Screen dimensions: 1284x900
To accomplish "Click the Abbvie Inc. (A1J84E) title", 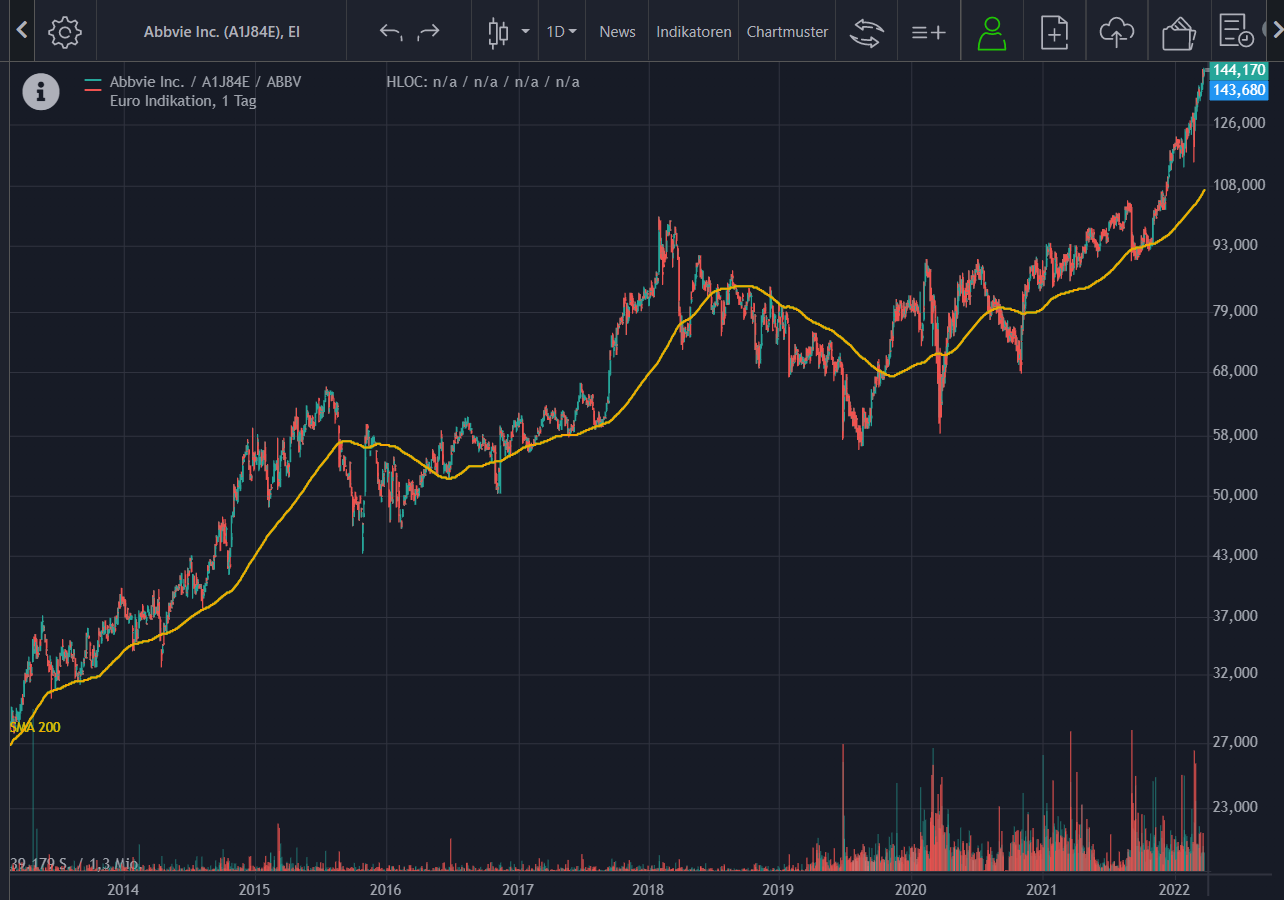I will (x=222, y=32).
